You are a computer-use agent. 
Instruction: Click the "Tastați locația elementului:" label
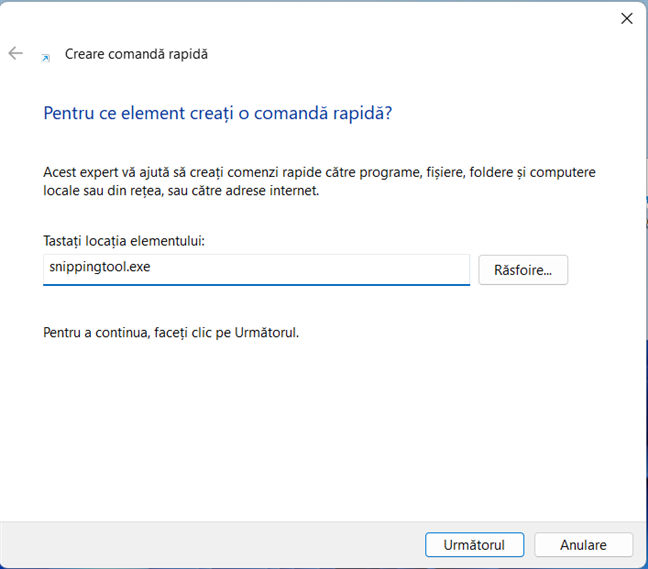(x=130, y=241)
